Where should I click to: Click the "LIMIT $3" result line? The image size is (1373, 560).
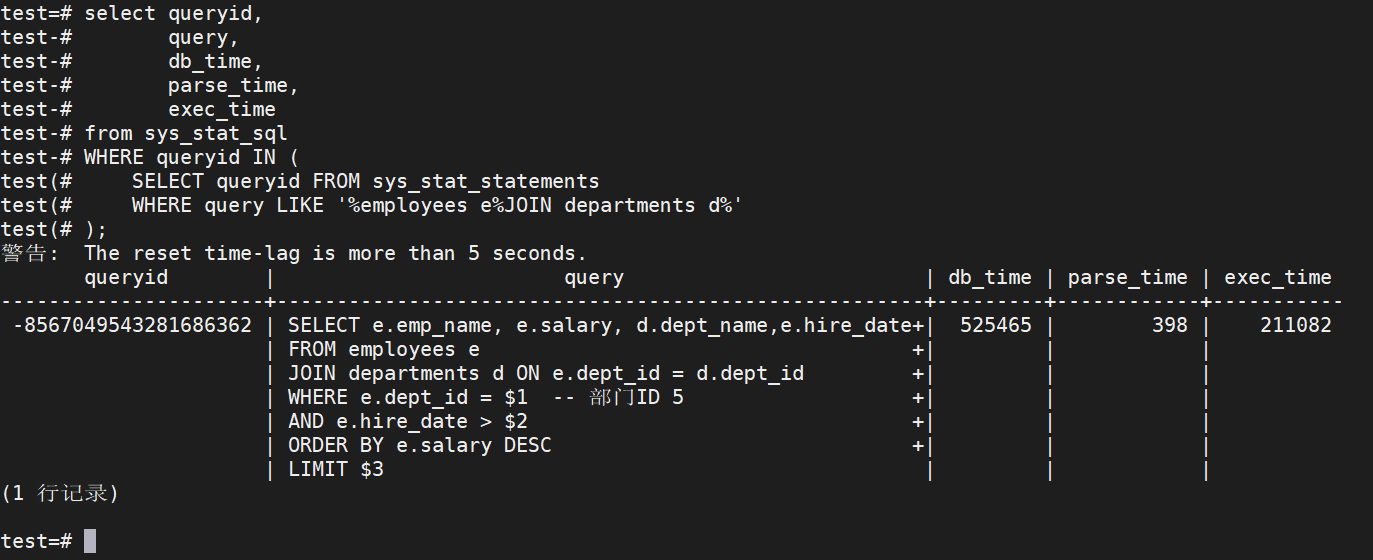coord(335,469)
